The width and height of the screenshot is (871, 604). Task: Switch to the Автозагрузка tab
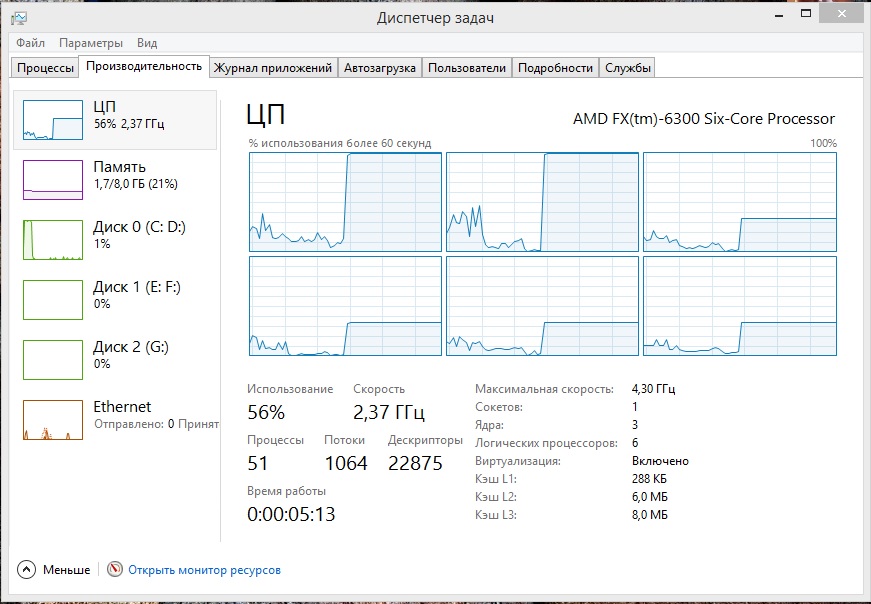[x=379, y=68]
